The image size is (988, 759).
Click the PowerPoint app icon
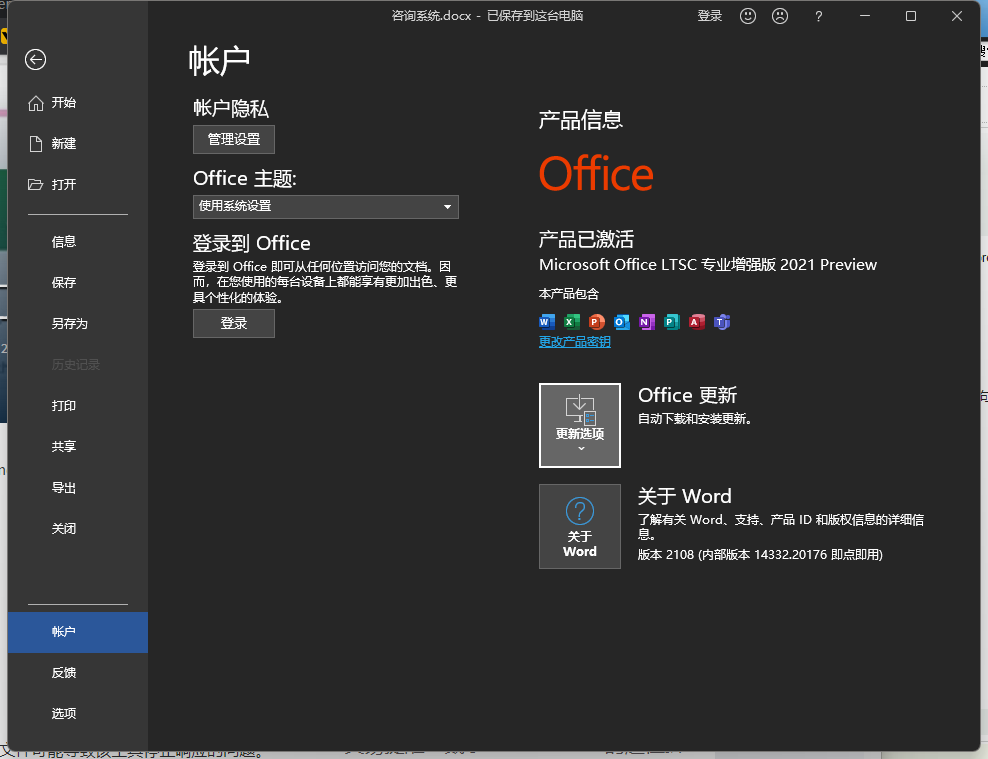tap(597, 322)
